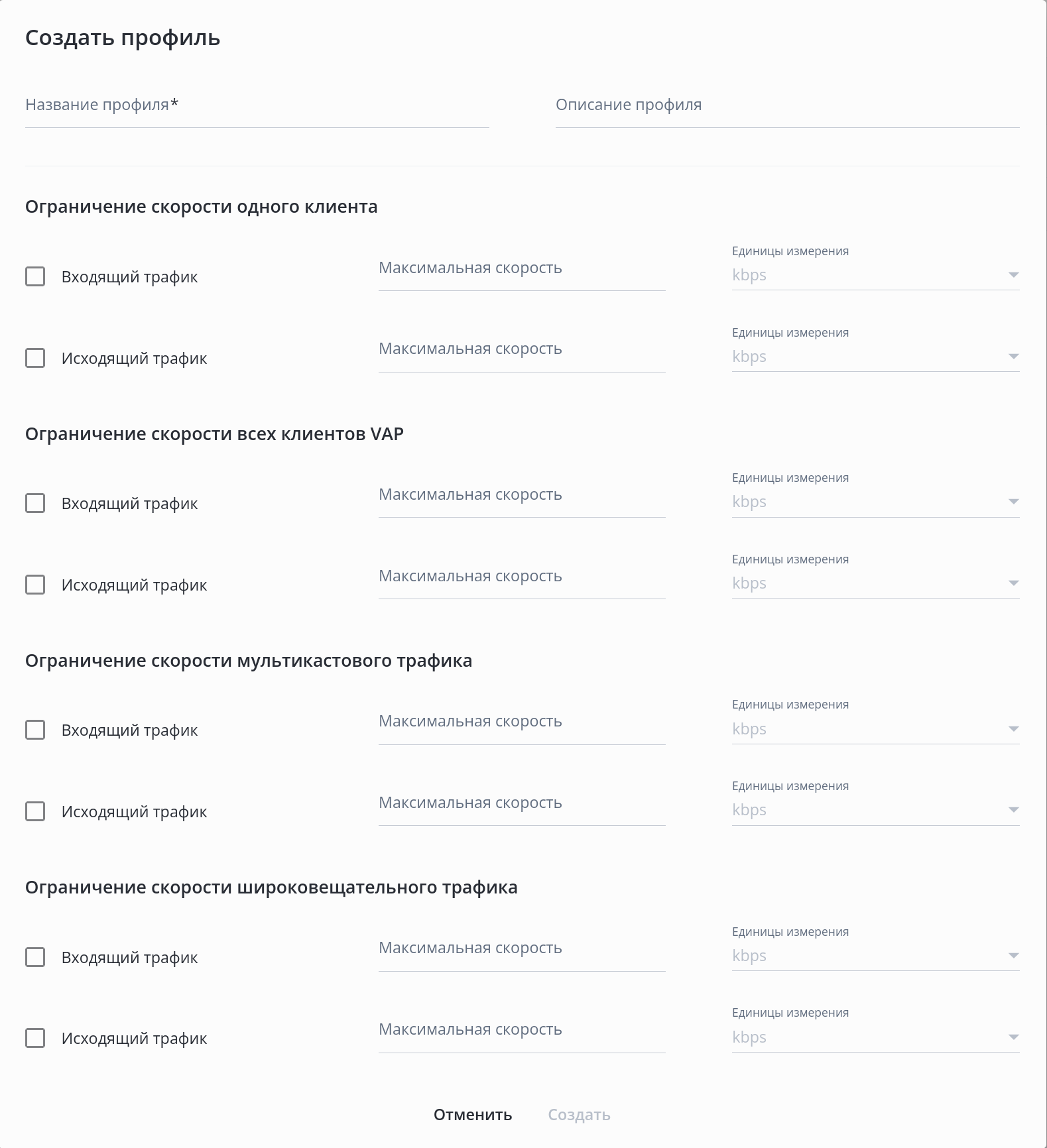The image size is (1047, 1148).
Task: Check incoming traffic for all VAP clients
Action: pyautogui.click(x=35, y=503)
